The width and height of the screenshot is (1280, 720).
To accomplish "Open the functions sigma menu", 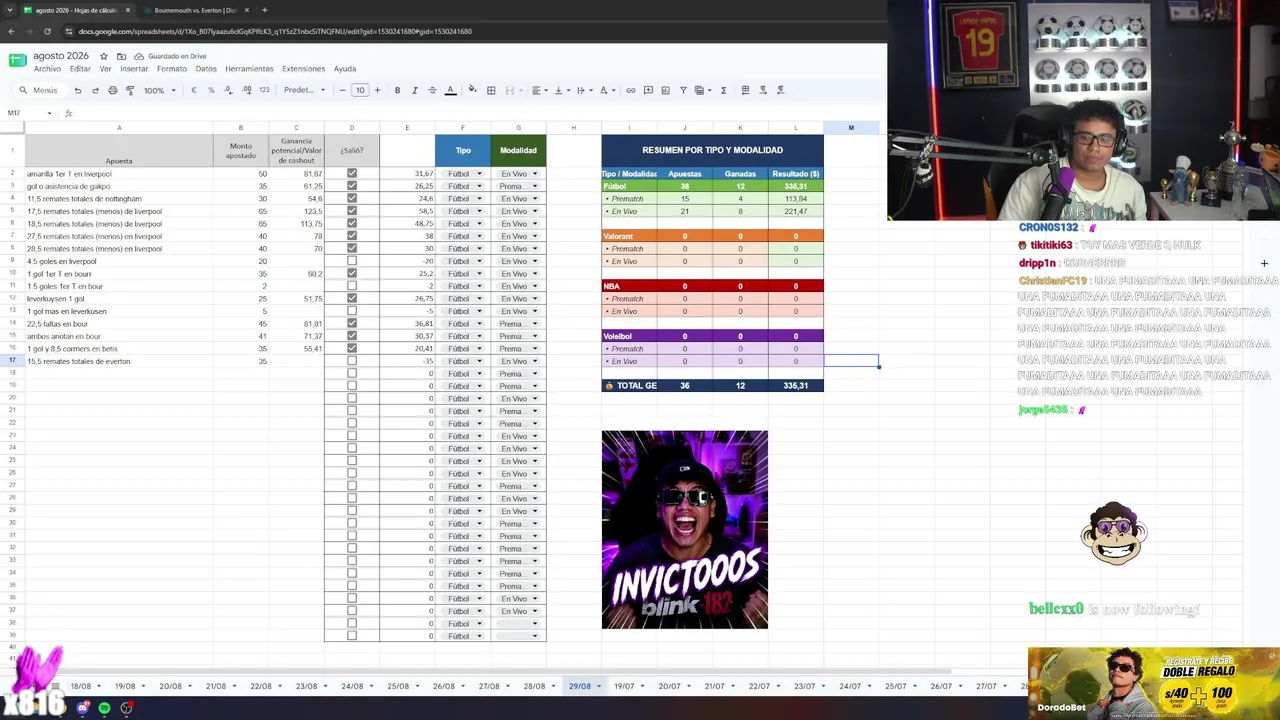I will pyautogui.click(x=723, y=90).
